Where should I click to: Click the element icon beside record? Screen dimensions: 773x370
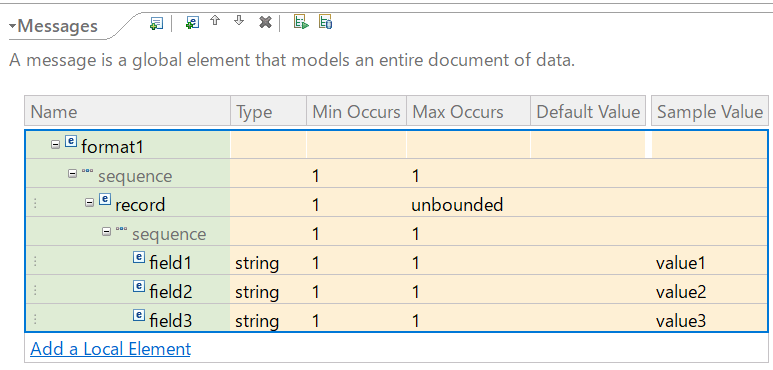click(x=105, y=200)
